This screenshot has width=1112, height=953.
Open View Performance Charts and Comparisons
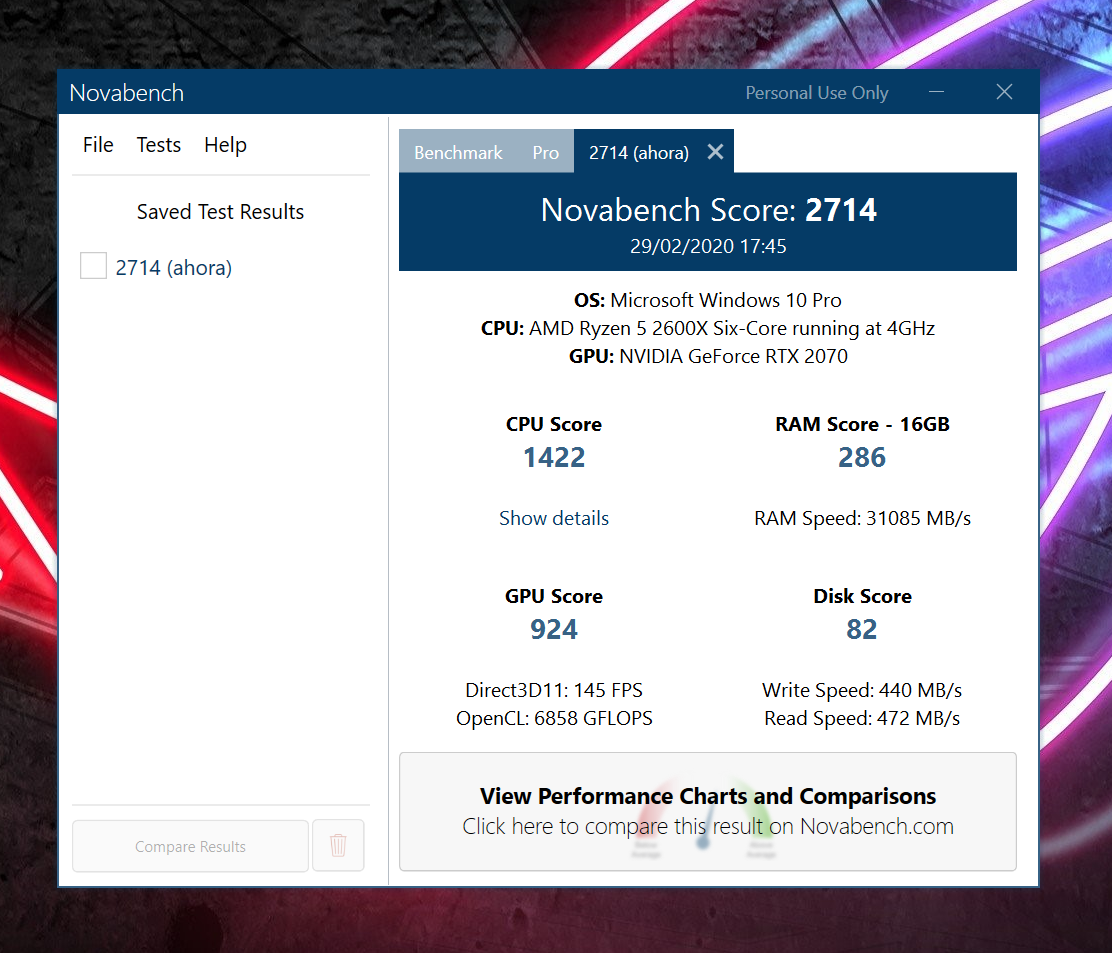click(x=708, y=811)
